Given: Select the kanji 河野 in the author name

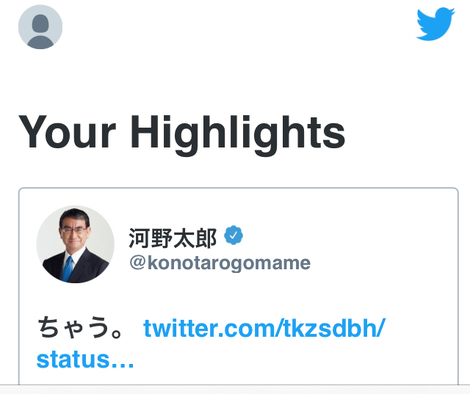Looking at the screenshot, I should click(x=151, y=238).
